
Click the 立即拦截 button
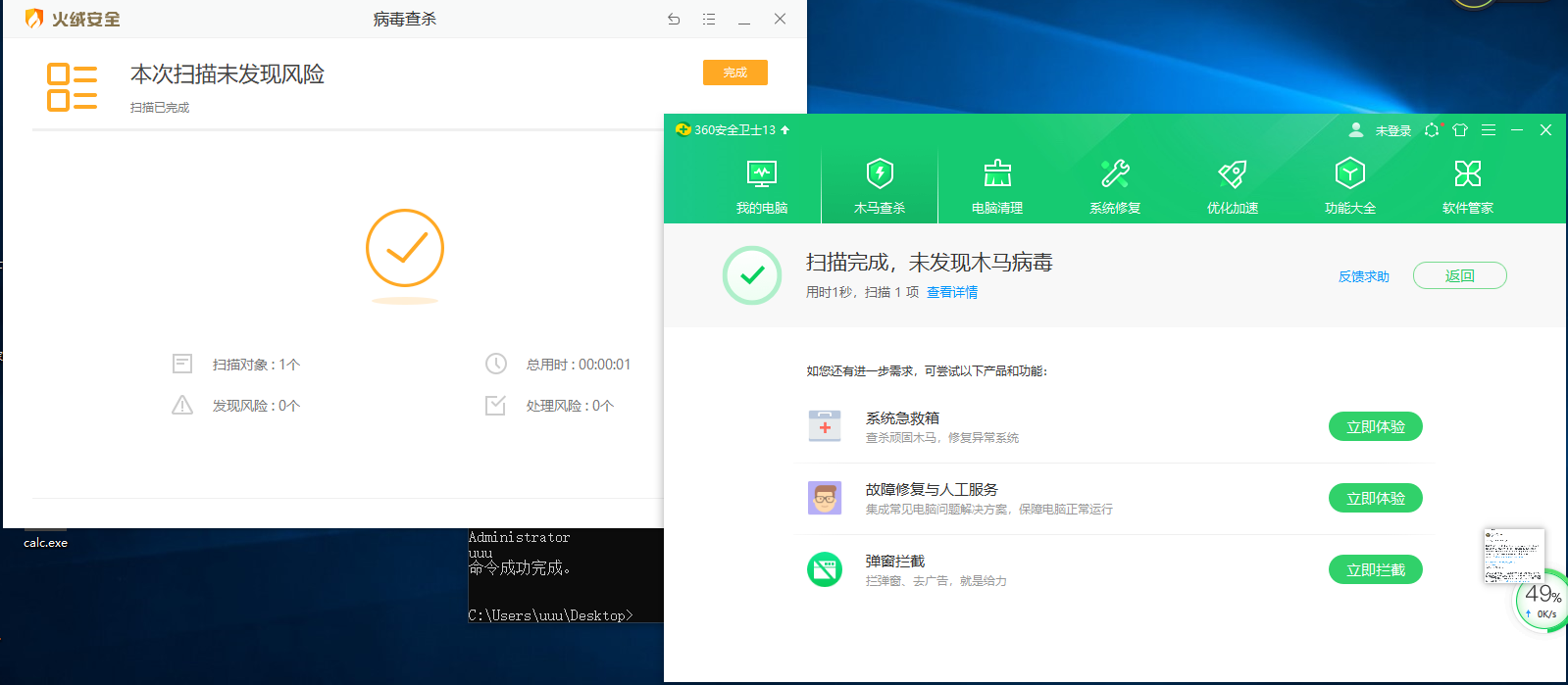pos(1376,569)
